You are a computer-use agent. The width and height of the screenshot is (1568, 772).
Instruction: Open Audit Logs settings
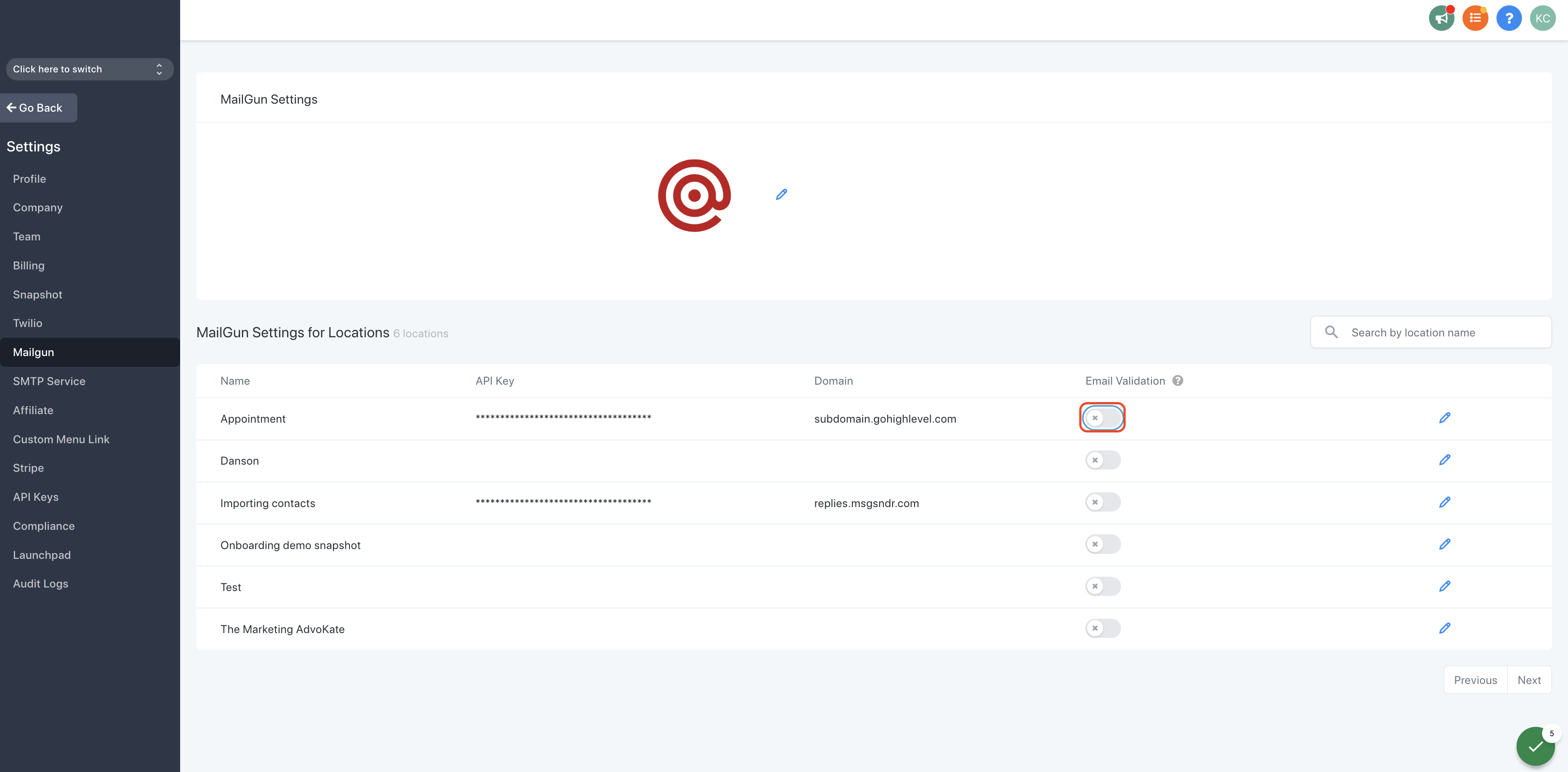(41, 584)
